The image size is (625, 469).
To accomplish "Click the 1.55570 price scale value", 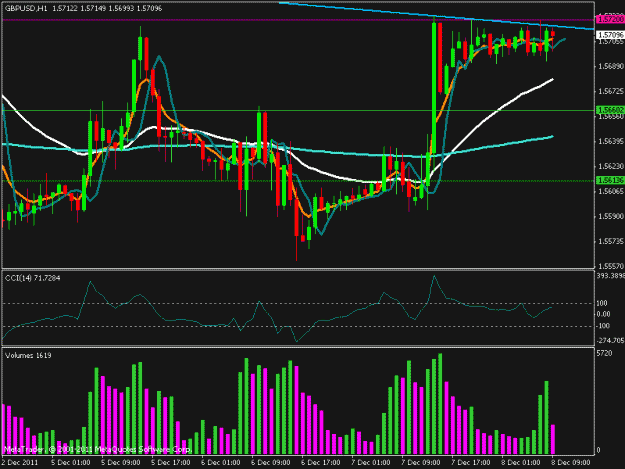I will click(611, 266).
